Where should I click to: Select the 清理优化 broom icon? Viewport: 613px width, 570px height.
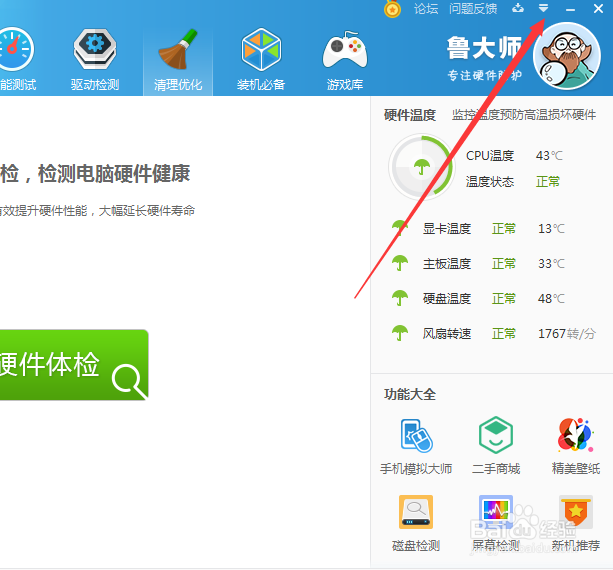point(178,49)
